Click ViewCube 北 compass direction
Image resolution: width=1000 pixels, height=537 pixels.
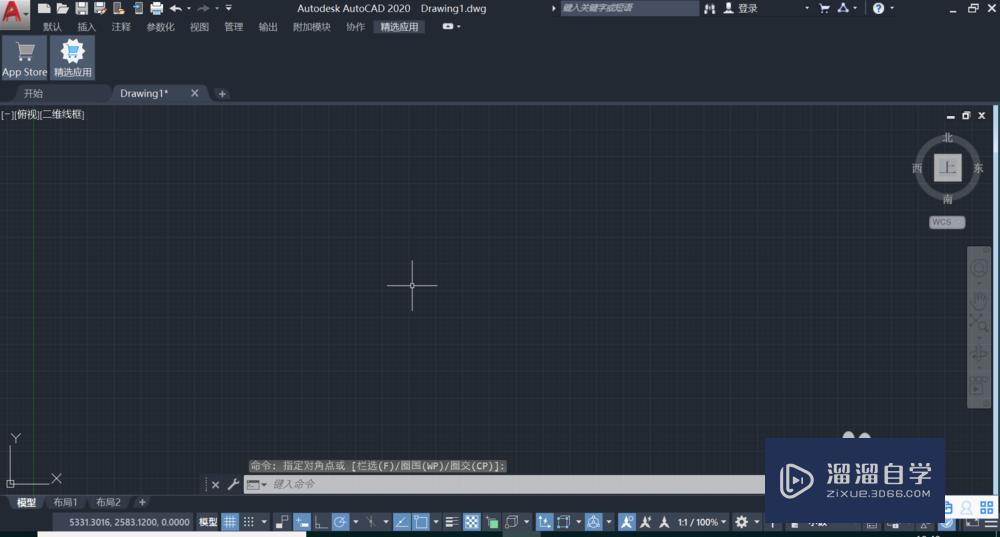coord(948,138)
